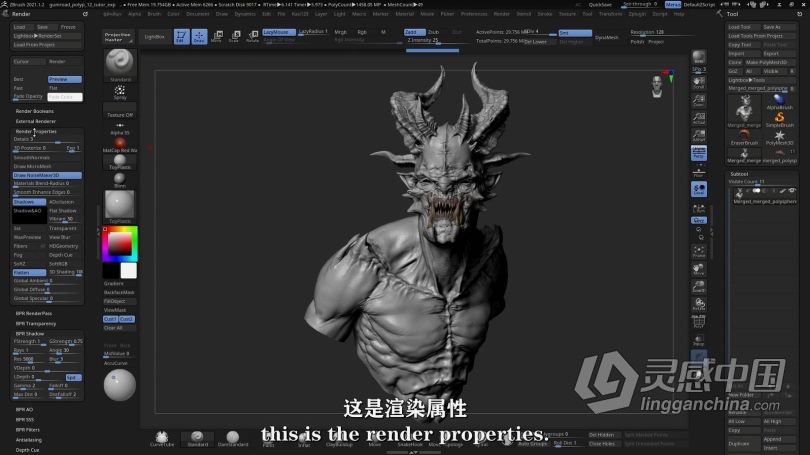Open the Preferences menu

474,14
